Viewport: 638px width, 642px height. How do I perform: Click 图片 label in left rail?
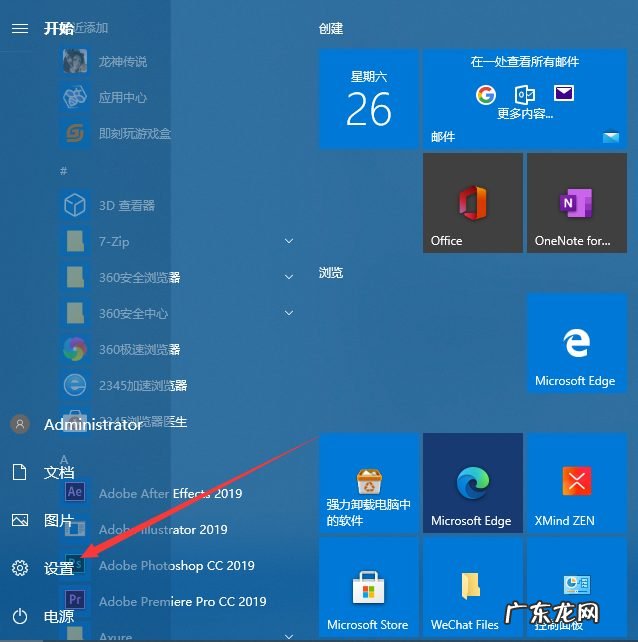point(59,520)
